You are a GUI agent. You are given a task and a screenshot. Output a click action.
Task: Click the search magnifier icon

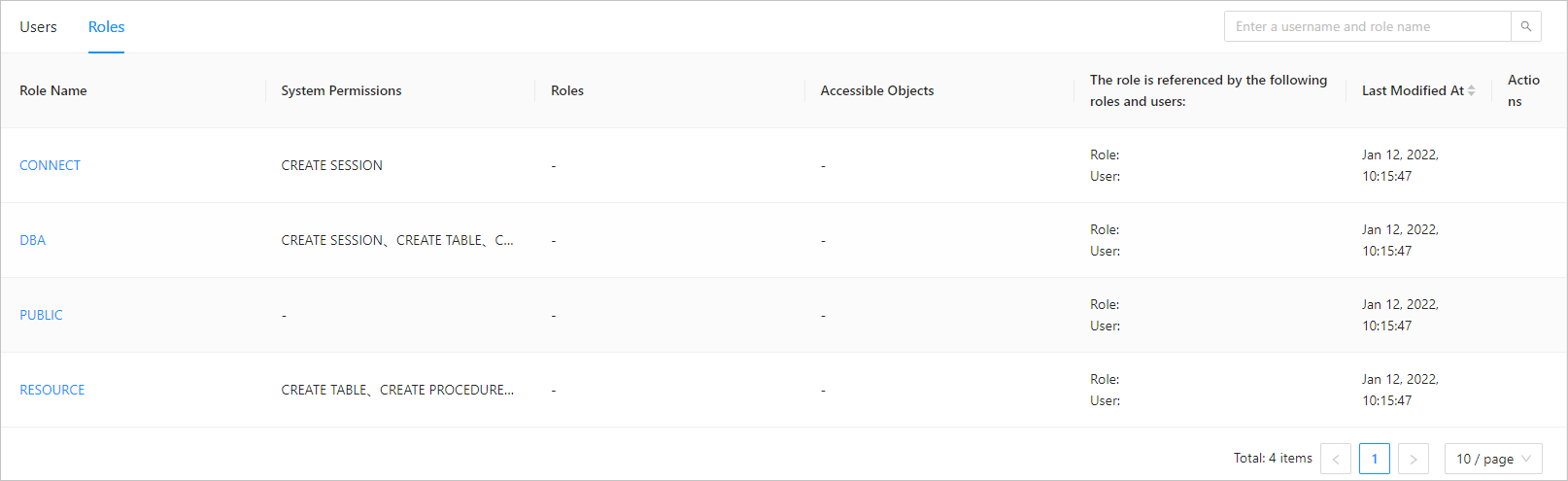coord(1525,26)
